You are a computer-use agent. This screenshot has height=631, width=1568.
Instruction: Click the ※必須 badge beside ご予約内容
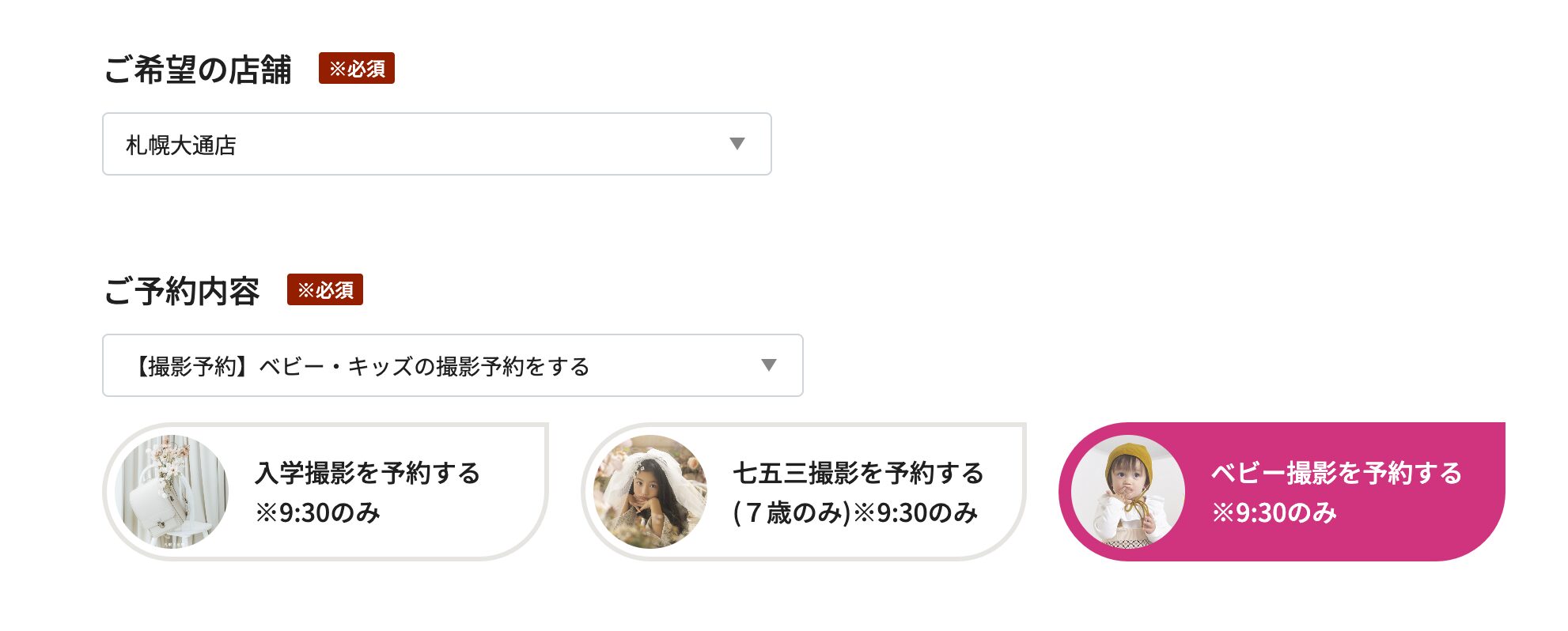pyautogui.click(x=325, y=290)
